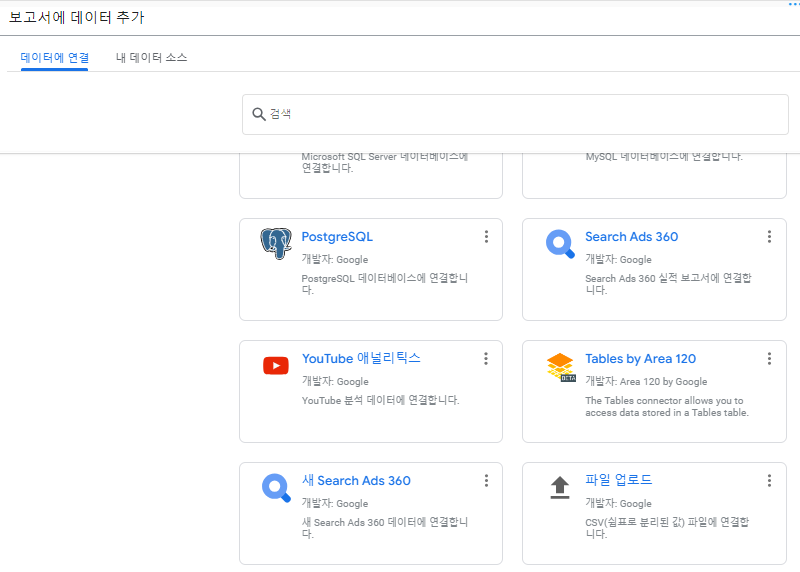
Task: Click '개발자: Area 120 by Google' text
Action: (646, 381)
